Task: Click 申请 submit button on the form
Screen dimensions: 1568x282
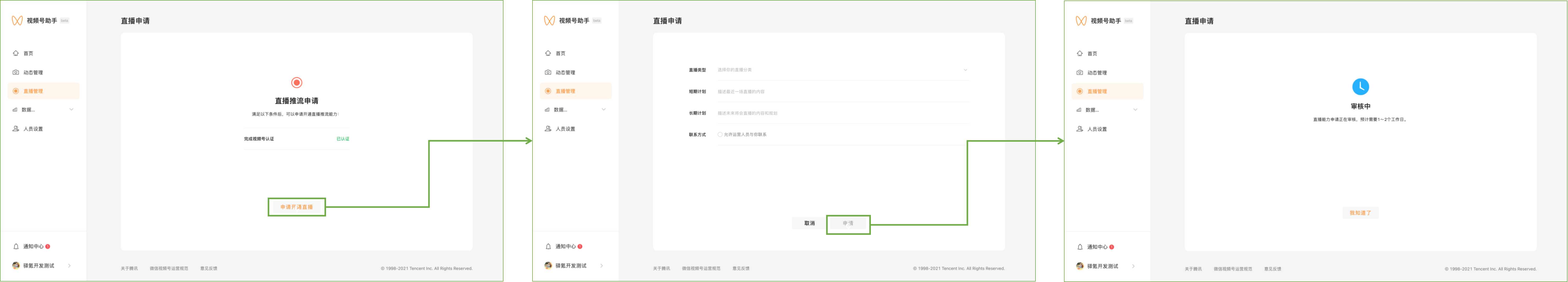Action: pyautogui.click(x=848, y=224)
